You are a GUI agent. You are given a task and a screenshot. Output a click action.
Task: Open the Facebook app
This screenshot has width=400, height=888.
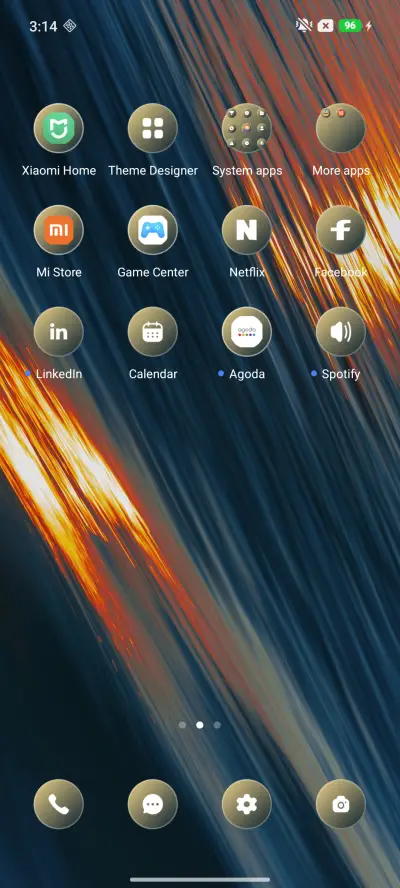[x=341, y=230]
